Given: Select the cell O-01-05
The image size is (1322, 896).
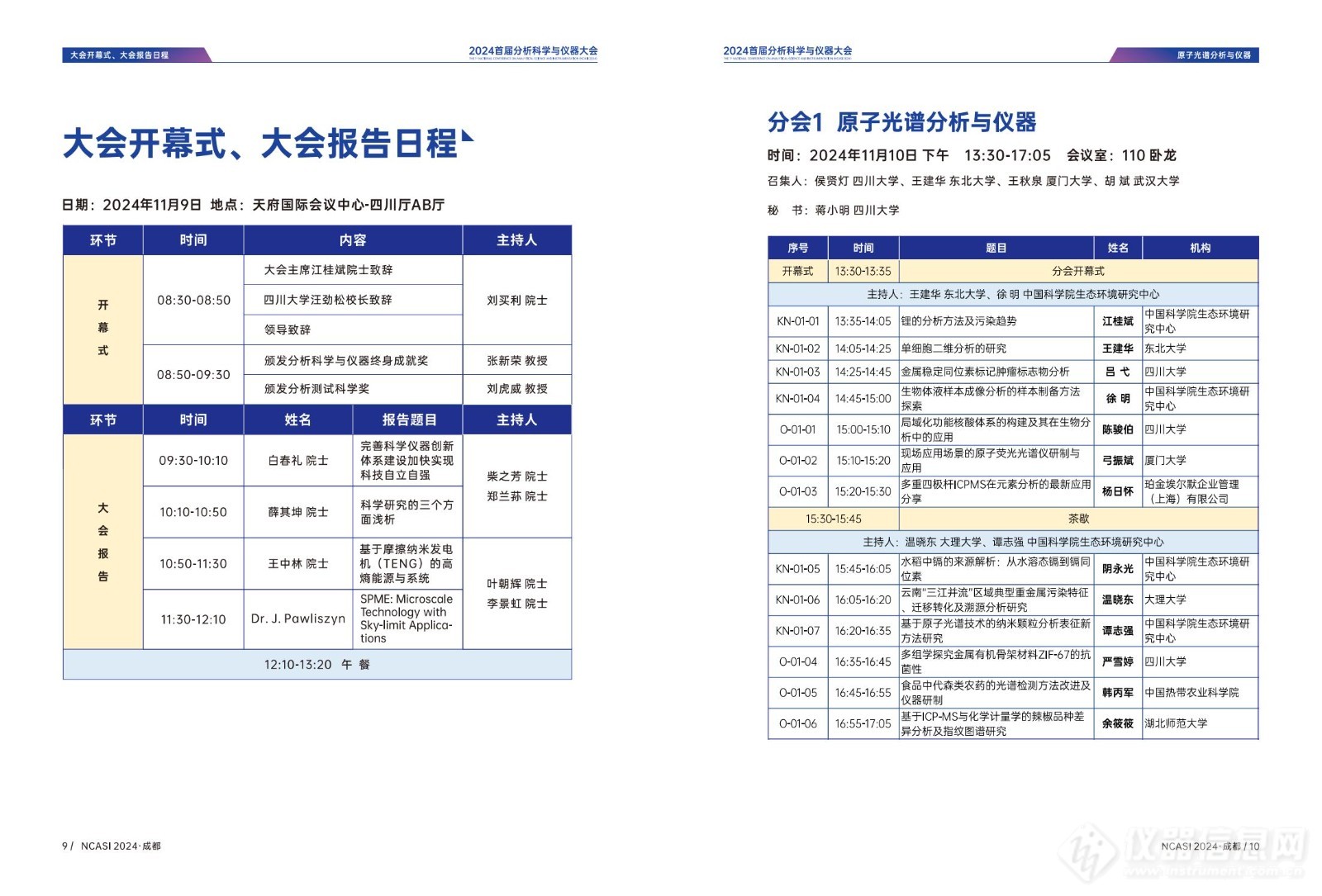Looking at the screenshot, I should pos(798,693).
